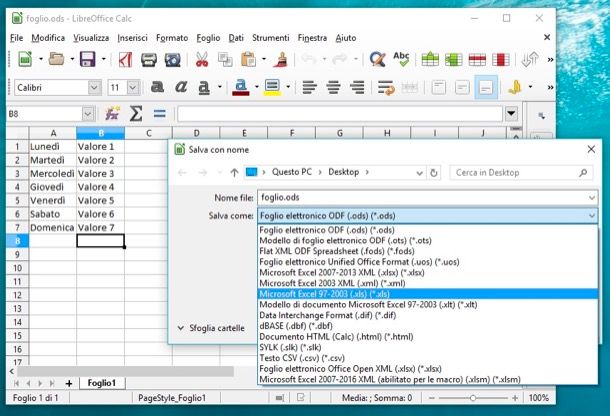Viewport: 610px width, 416px height.
Task: Open Print Preview icon
Action: [172, 60]
